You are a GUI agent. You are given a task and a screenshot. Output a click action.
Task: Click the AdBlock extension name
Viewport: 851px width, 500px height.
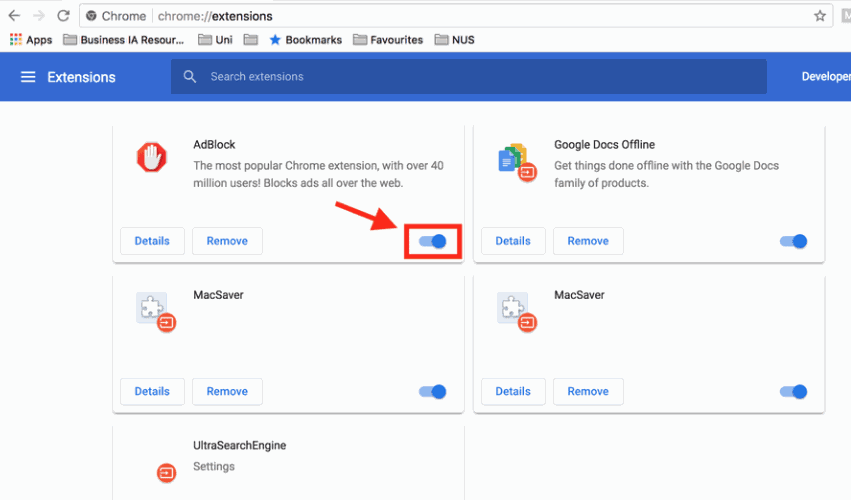pyautogui.click(x=214, y=144)
